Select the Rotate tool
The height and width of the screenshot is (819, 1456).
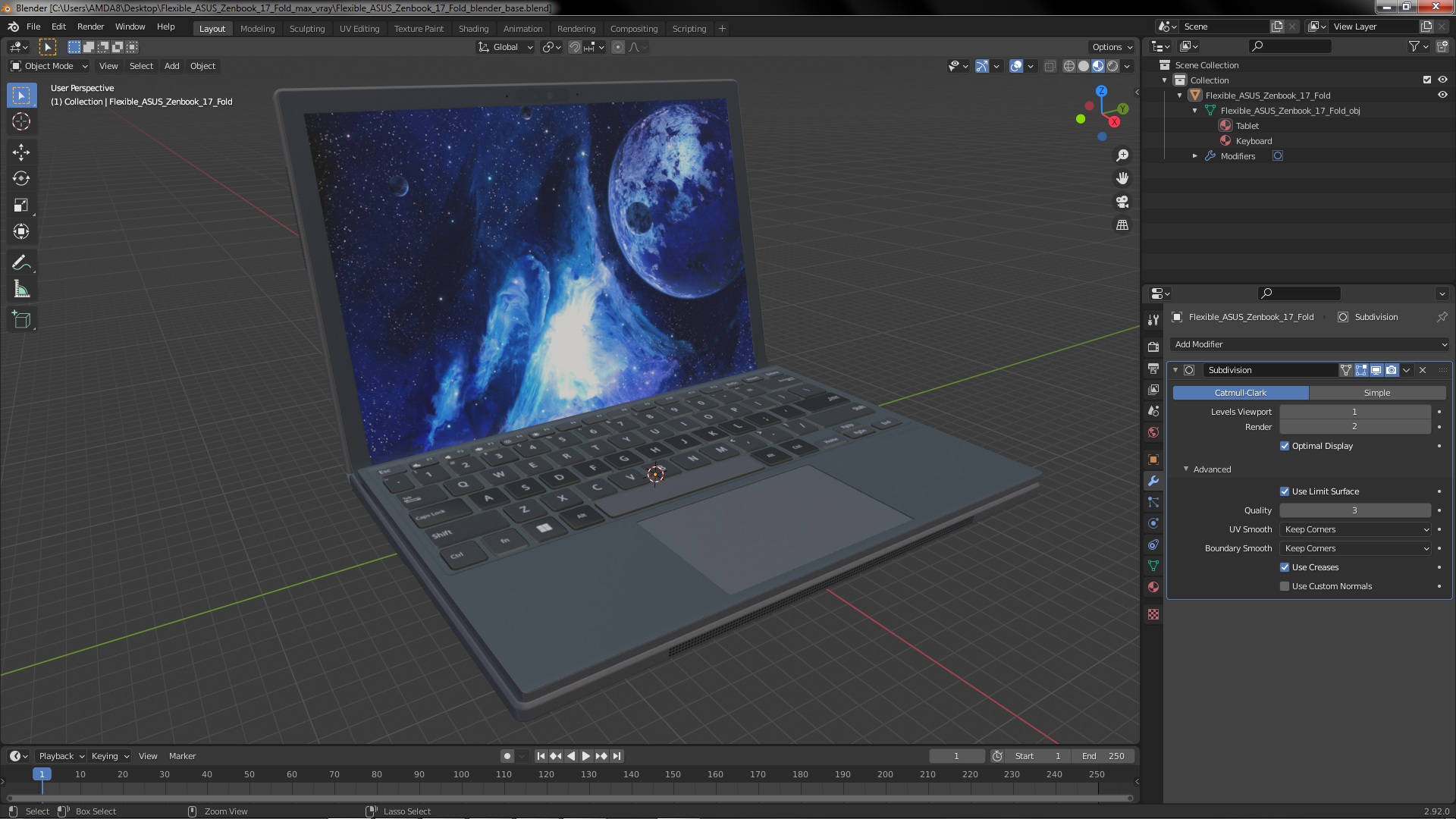pyautogui.click(x=21, y=179)
